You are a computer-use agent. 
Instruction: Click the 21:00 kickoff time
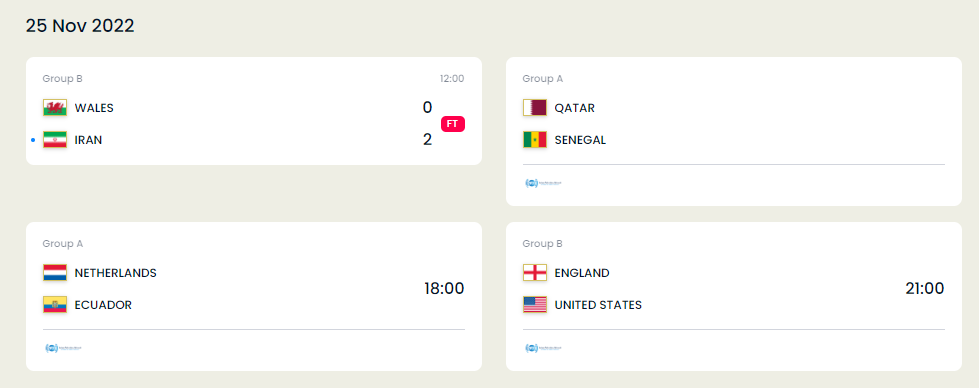[925, 289]
